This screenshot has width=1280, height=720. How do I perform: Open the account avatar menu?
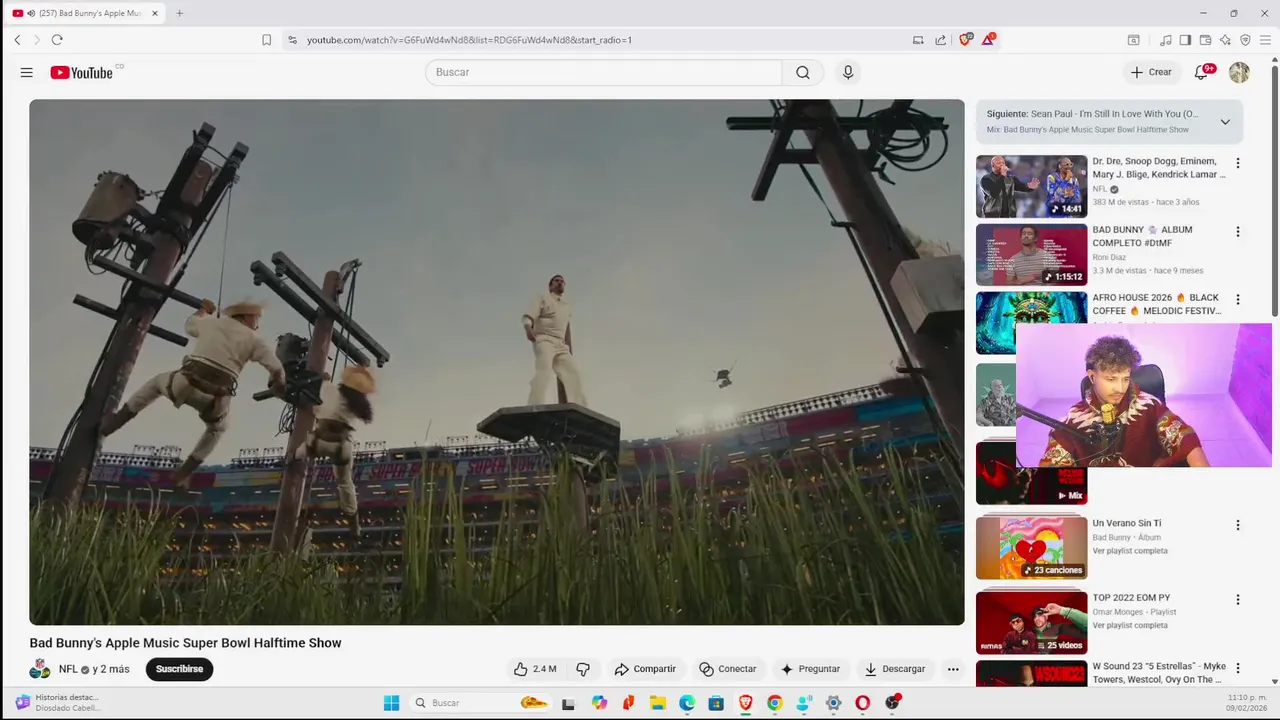(x=1239, y=72)
